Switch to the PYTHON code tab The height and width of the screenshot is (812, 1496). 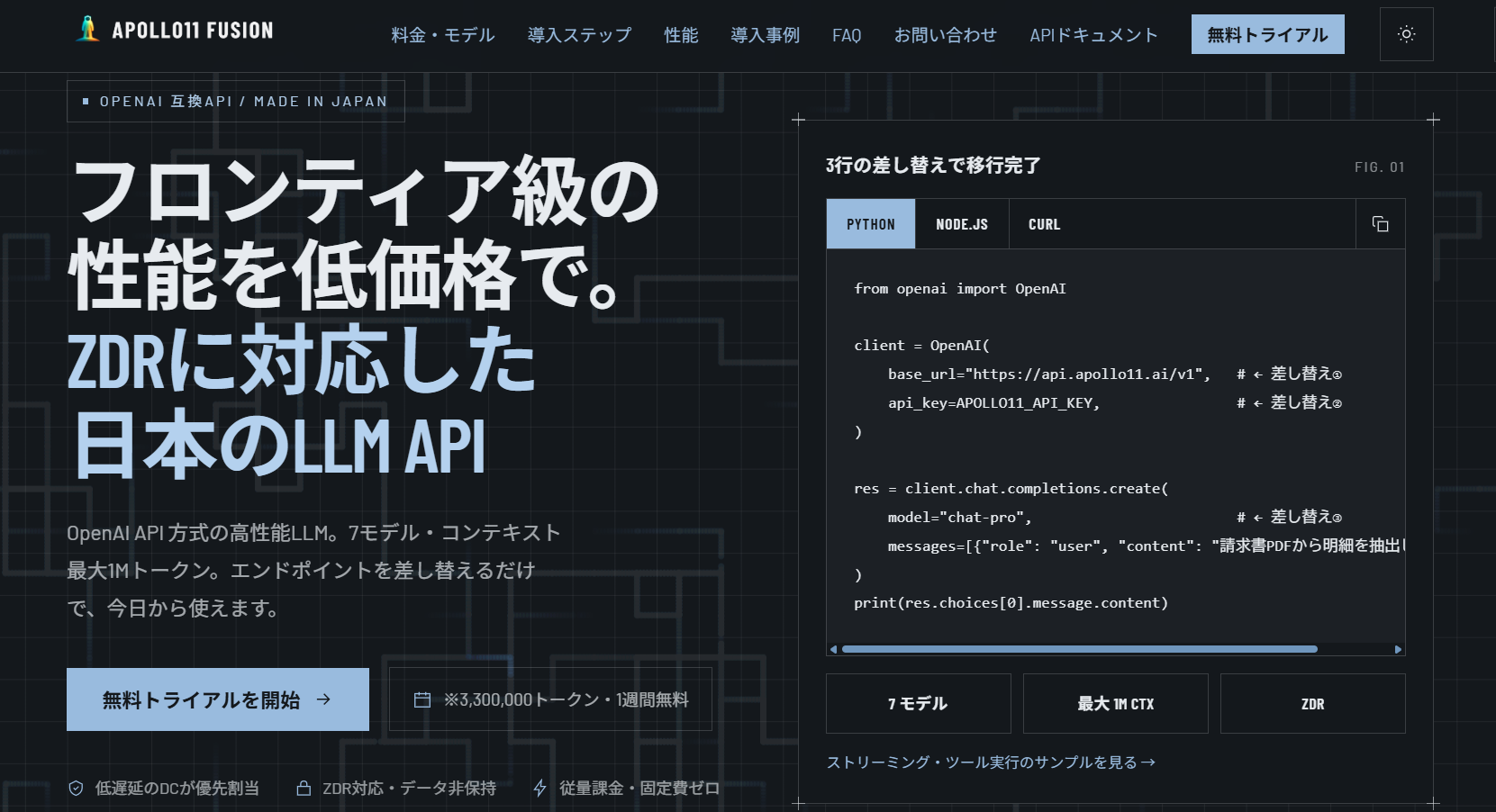click(x=871, y=224)
